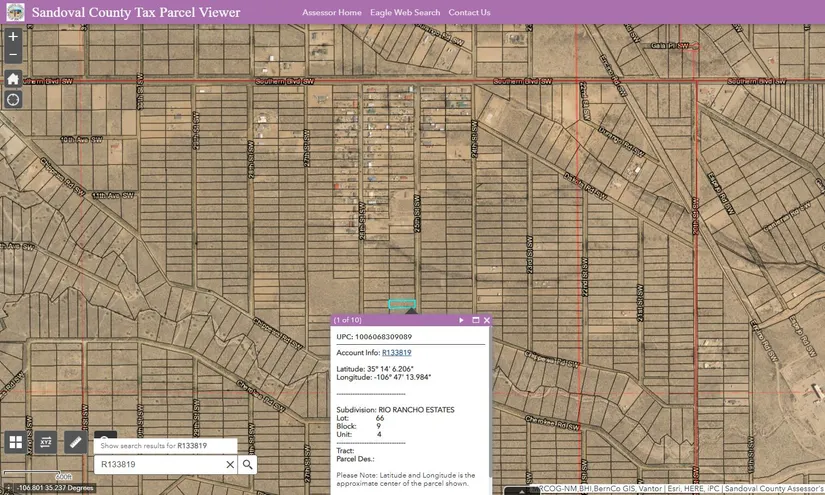The width and height of the screenshot is (825, 495).
Task: Open the basemap gallery grid widget
Action: [x=16, y=442]
